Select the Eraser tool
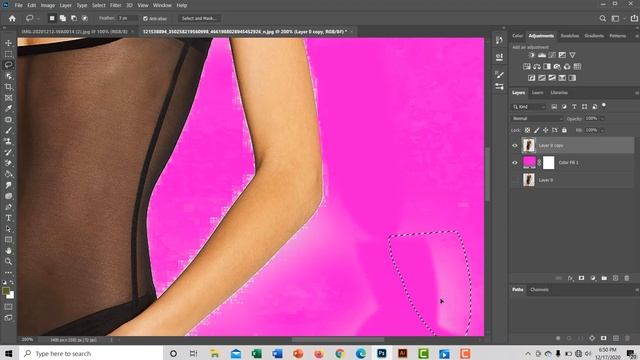 pyautogui.click(x=8, y=163)
